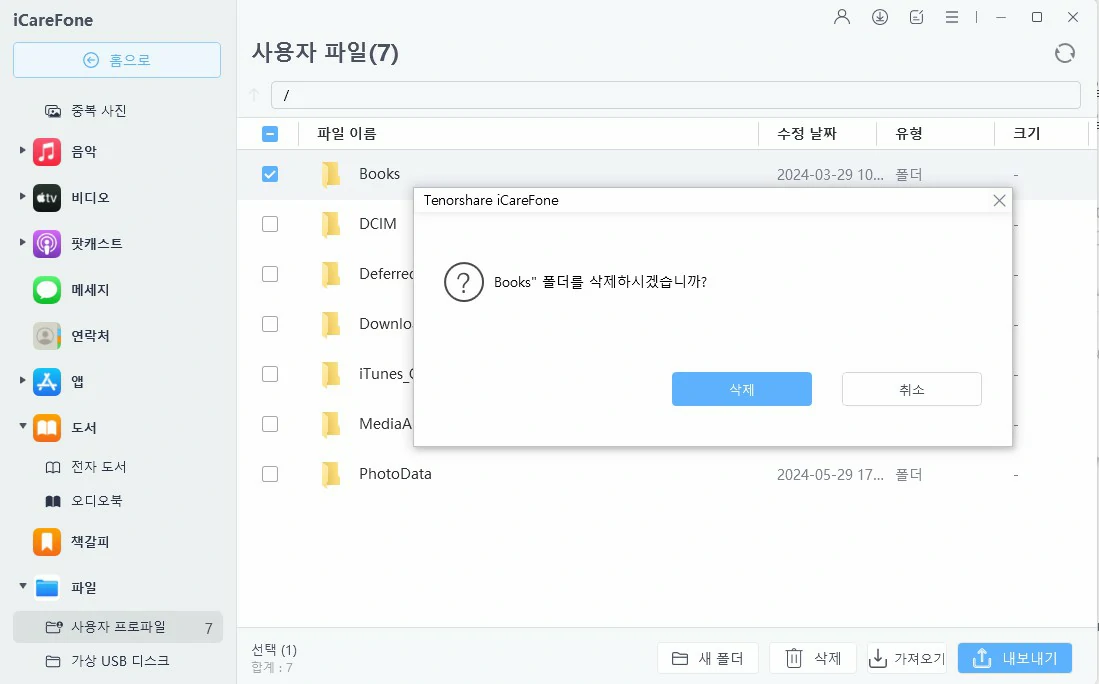
Task: Open the PhotoData folder
Action: [x=395, y=474]
